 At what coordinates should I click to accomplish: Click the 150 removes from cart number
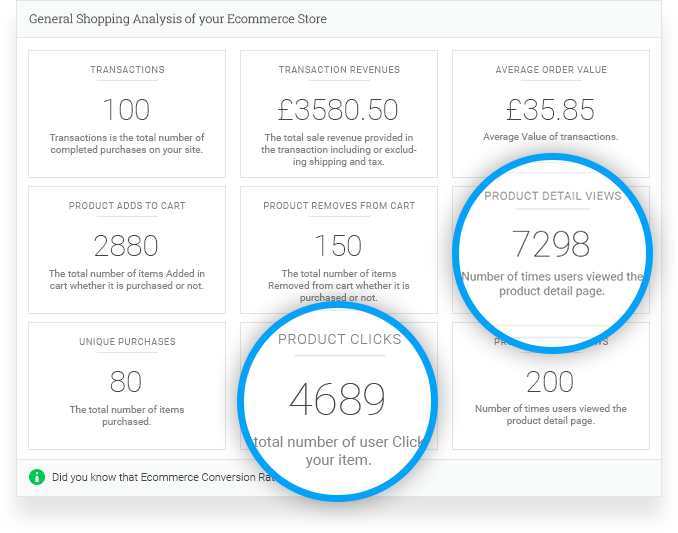point(338,246)
